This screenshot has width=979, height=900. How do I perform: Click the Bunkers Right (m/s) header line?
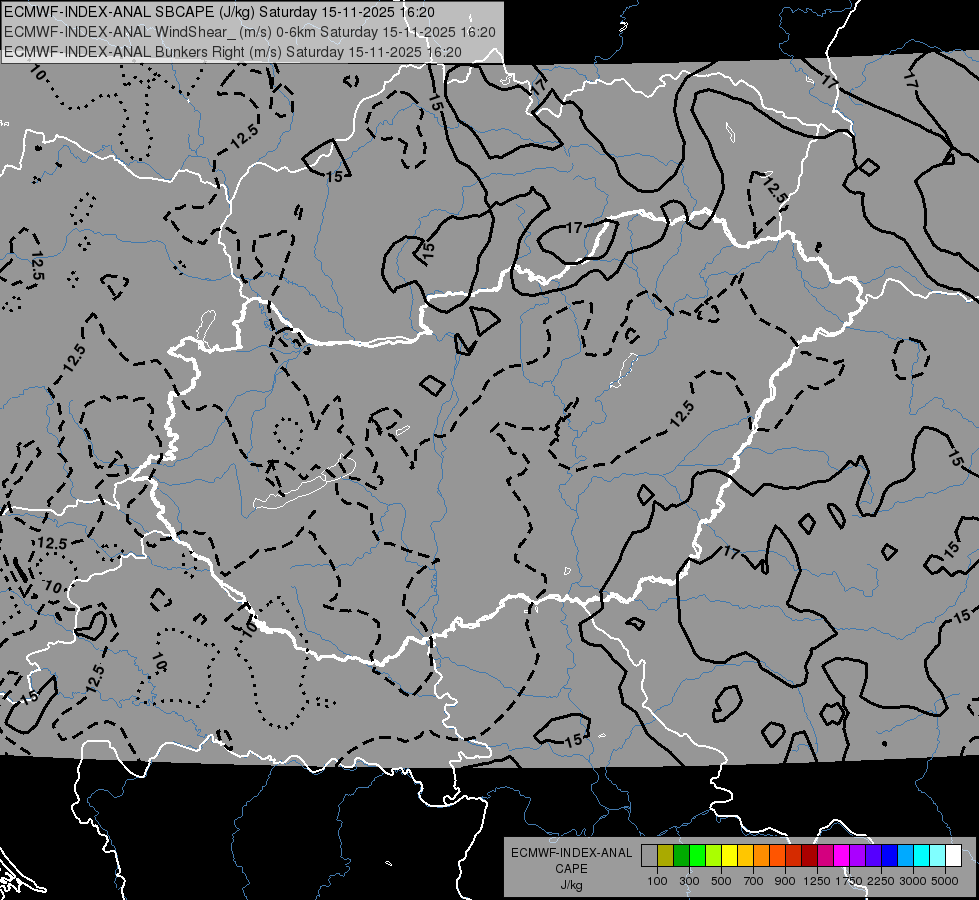(232, 52)
